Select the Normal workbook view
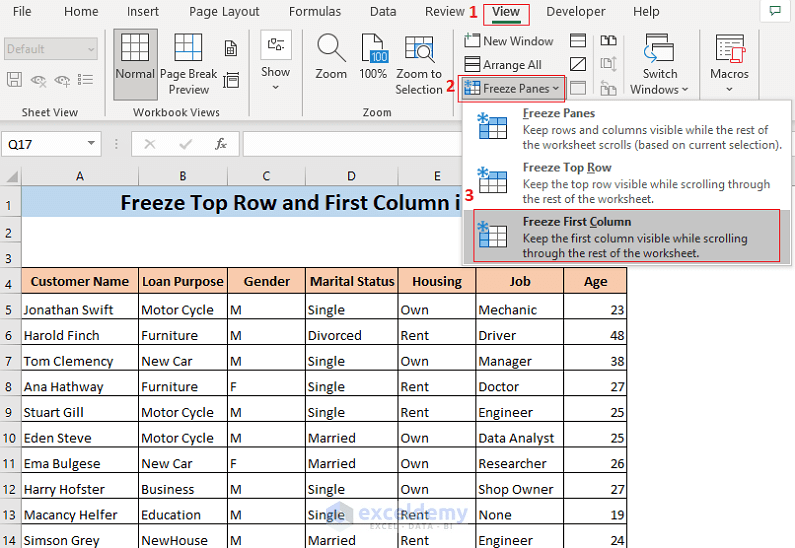The image size is (795, 548). [x=135, y=64]
